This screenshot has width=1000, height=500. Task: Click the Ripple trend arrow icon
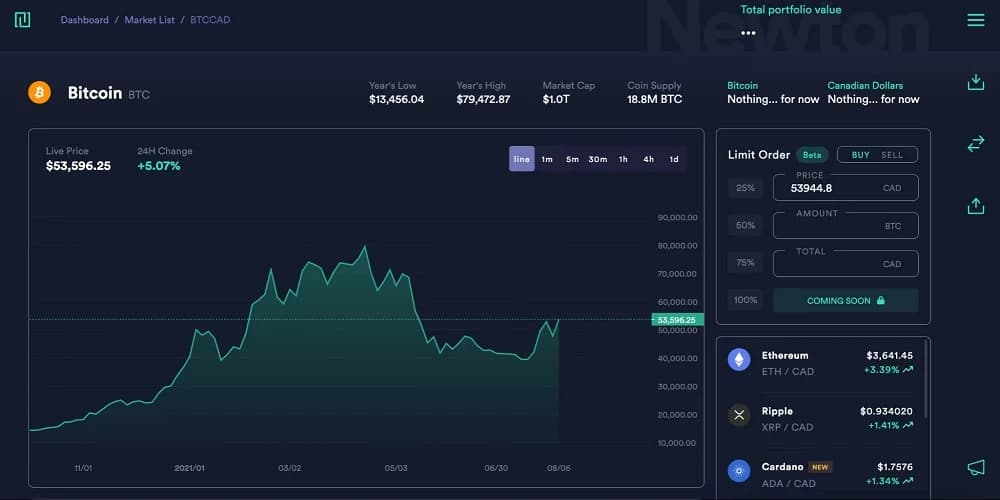pyautogui.click(x=908, y=425)
